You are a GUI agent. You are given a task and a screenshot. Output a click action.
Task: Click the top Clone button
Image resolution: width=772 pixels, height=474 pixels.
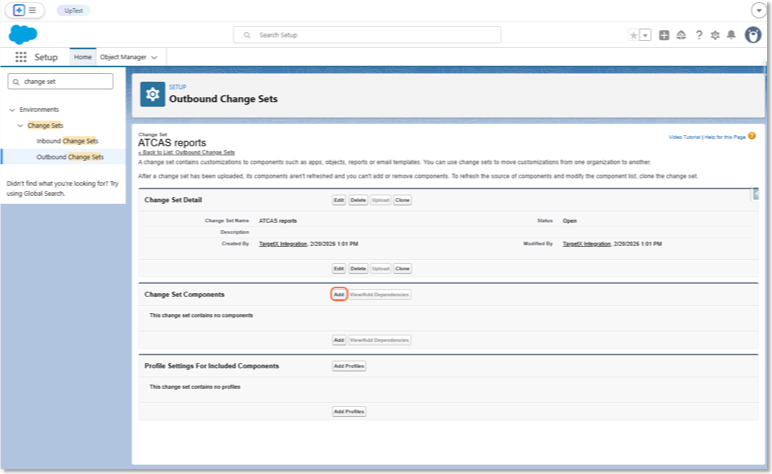click(x=402, y=200)
